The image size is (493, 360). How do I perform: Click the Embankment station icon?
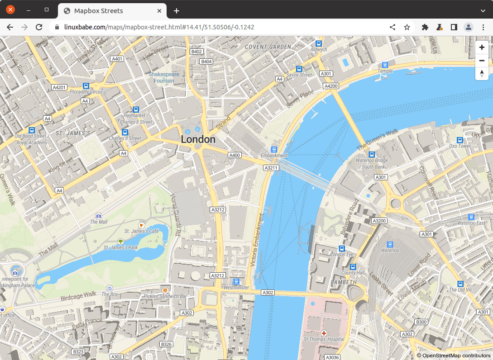(x=274, y=149)
